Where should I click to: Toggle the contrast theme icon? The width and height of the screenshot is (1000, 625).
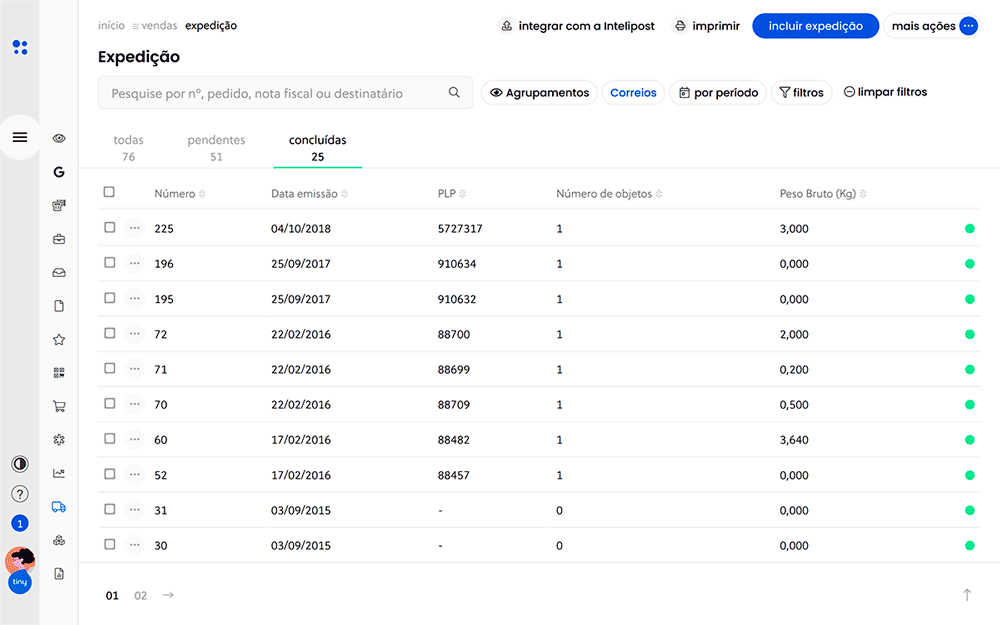(x=20, y=464)
